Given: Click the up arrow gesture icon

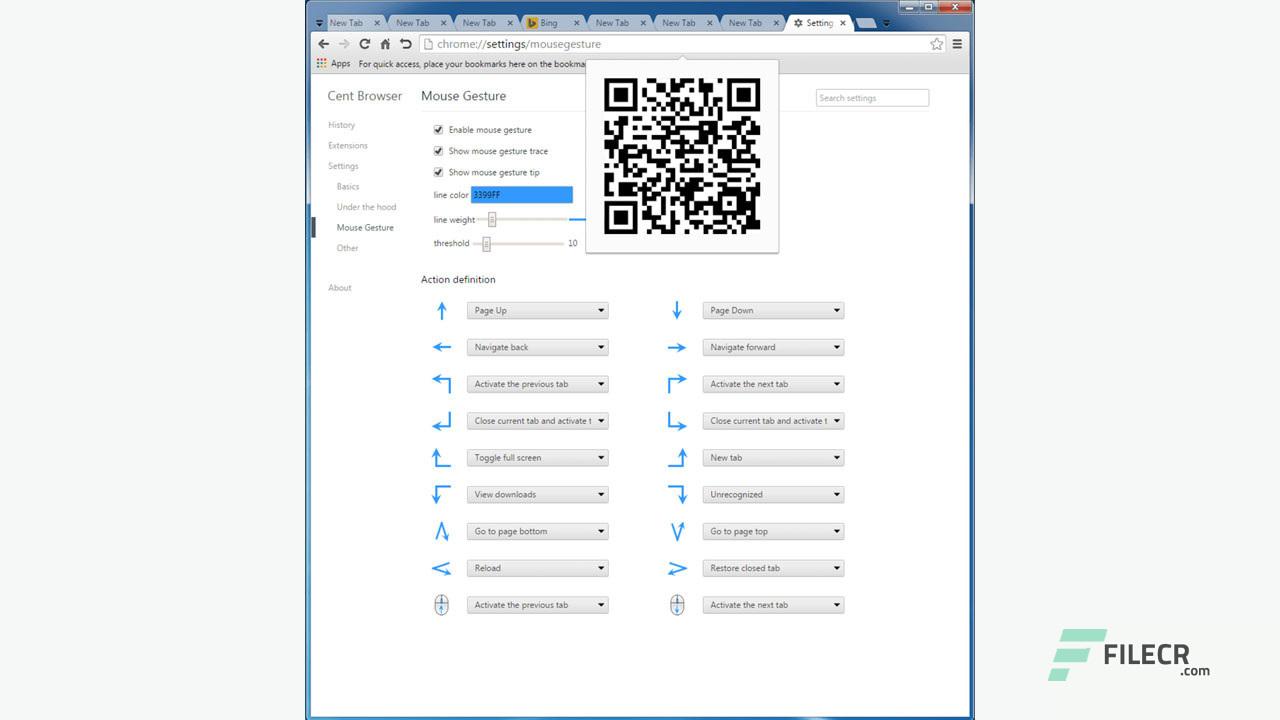Looking at the screenshot, I should coord(441,311).
